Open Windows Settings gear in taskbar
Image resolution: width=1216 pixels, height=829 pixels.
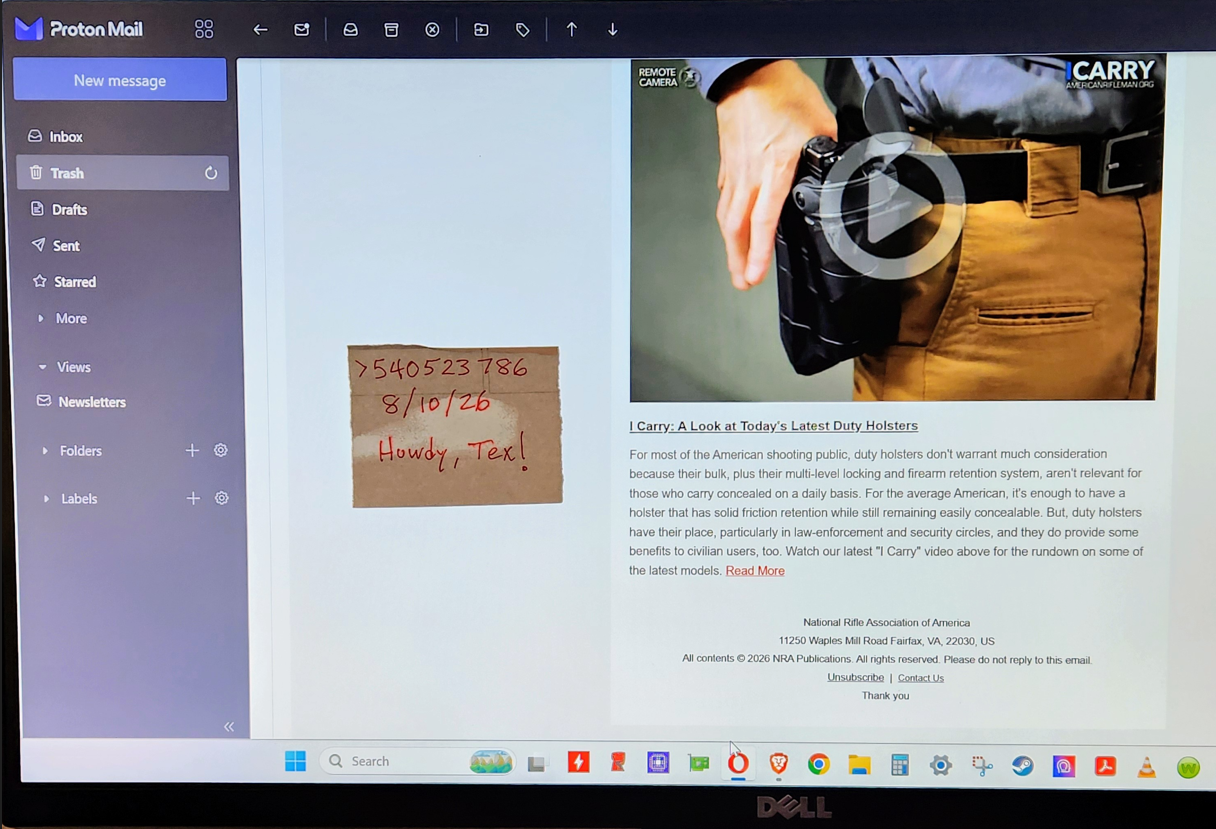pos(940,766)
